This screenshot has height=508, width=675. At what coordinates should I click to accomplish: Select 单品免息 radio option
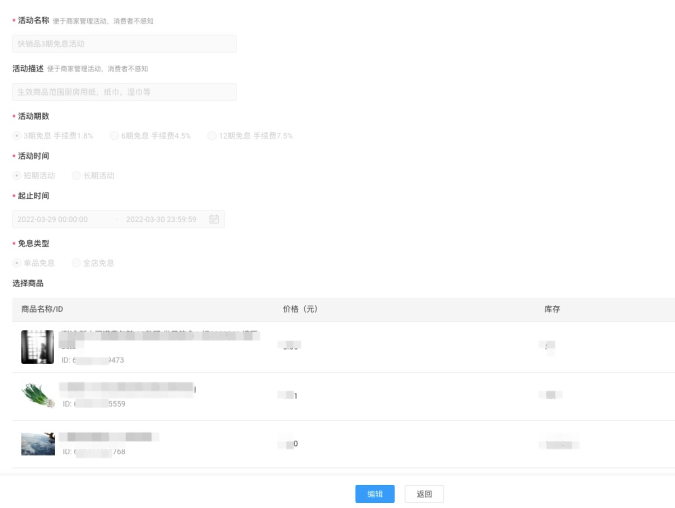[17, 263]
